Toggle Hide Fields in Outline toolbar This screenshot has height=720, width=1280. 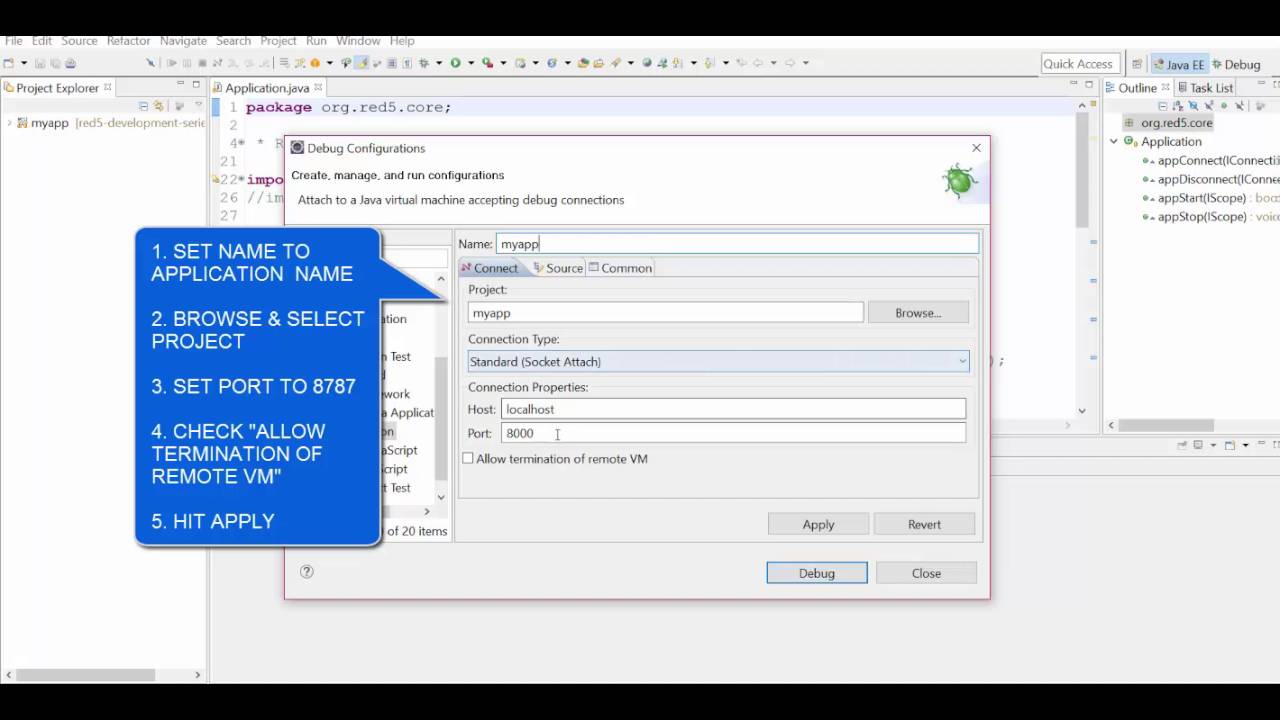pyautogui.click(x=1193, y=105)
